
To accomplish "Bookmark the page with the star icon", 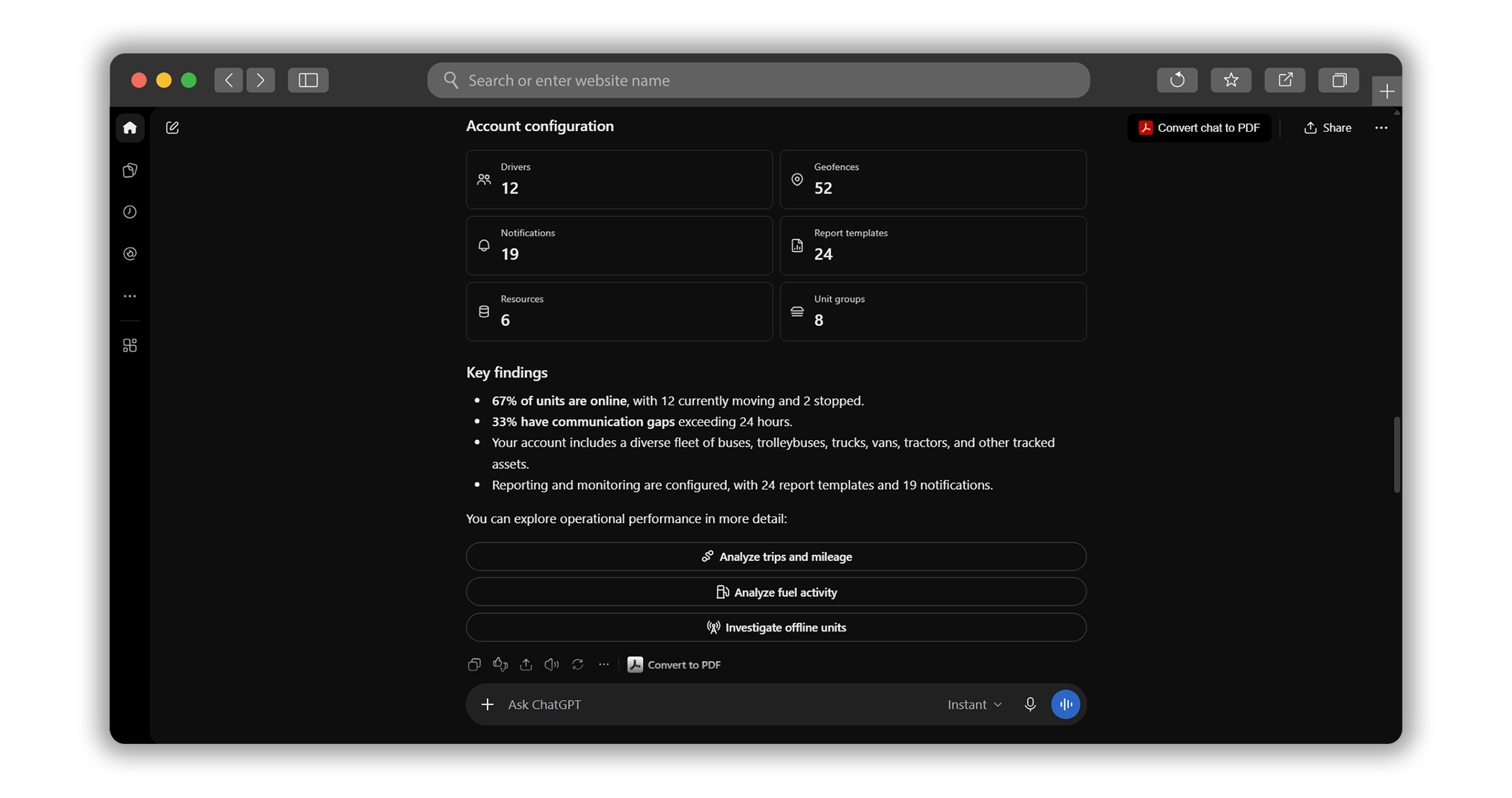I will (x=1231, y=80).
